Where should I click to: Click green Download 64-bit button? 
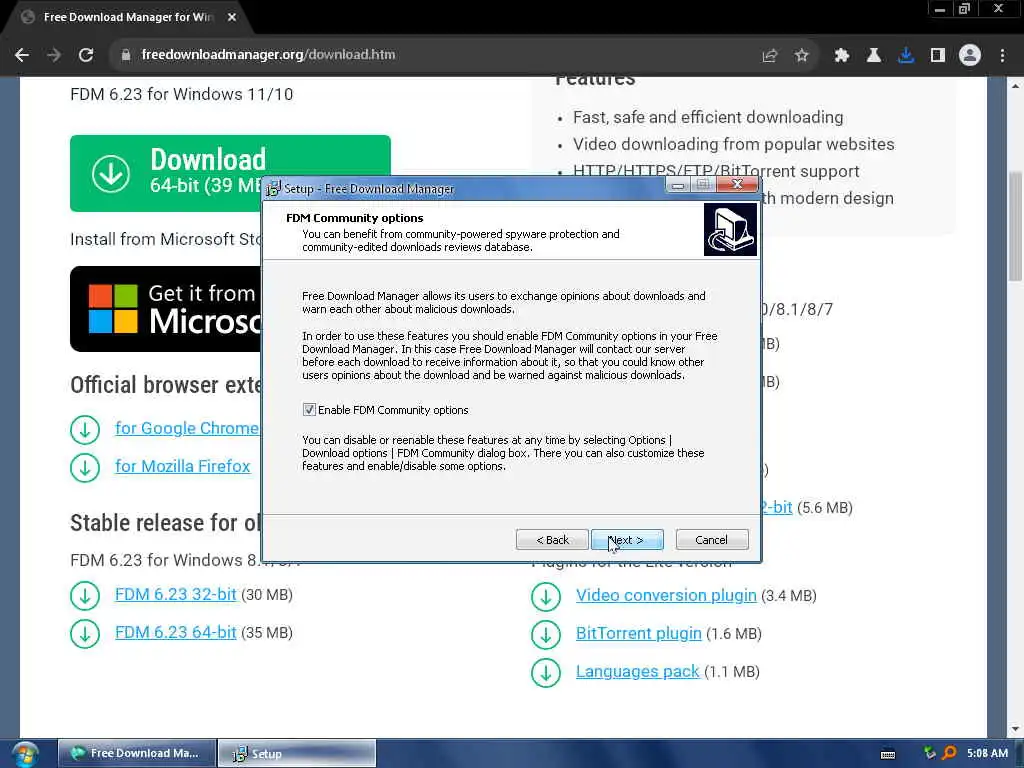(x=166, y=173)
